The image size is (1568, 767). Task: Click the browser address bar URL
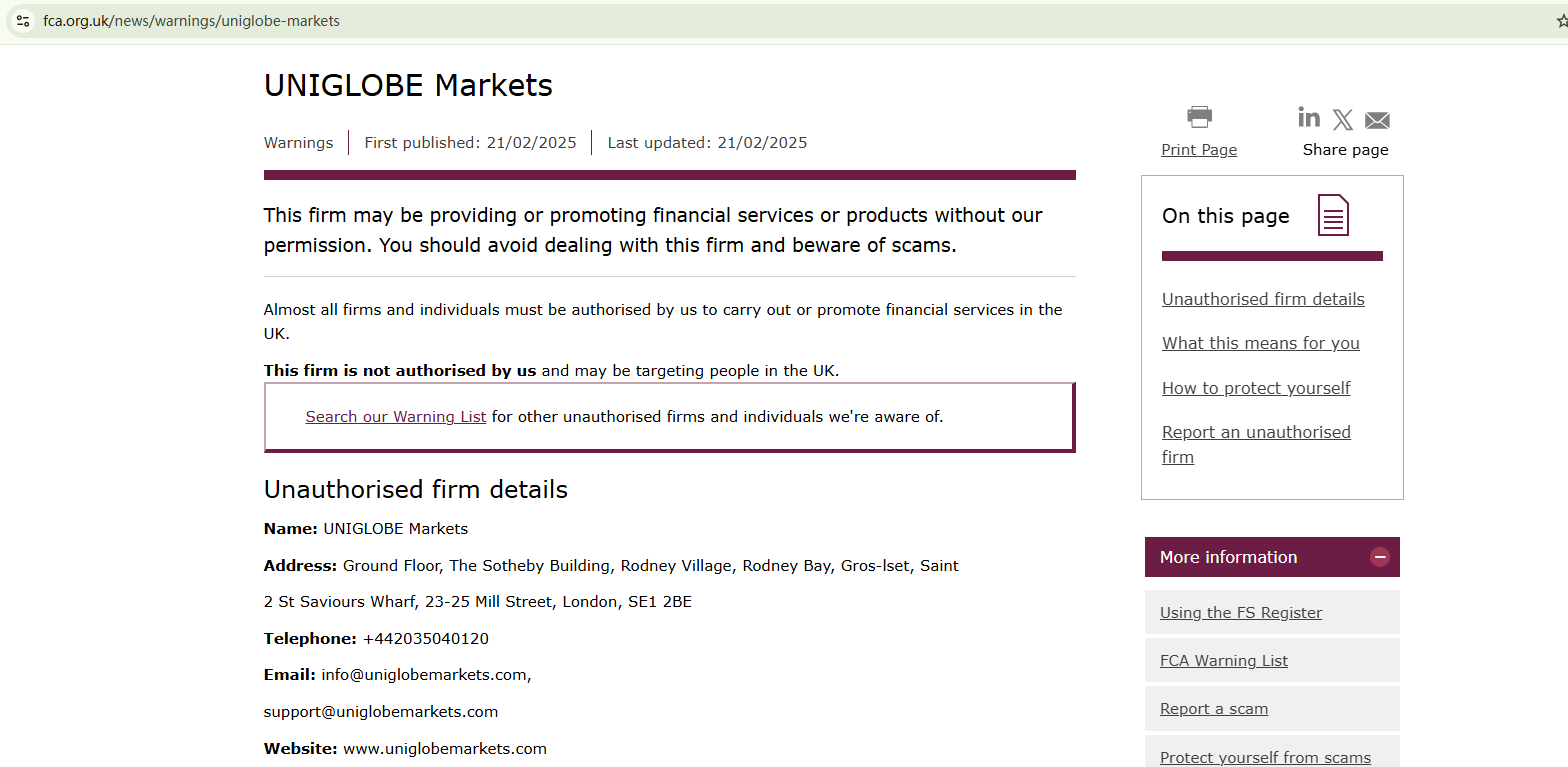[191, 21]
